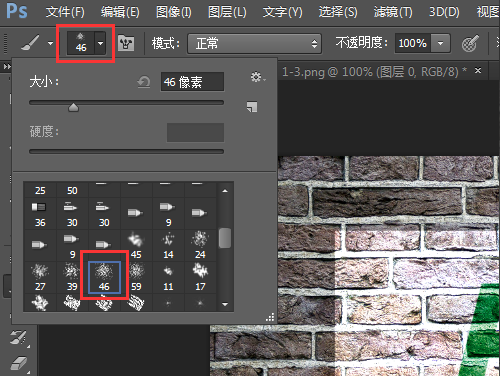This screenshot has height=376, width=500.
Task: Enable pressure-for-opacity tablet icon
Action: click(x=470, y=43)
